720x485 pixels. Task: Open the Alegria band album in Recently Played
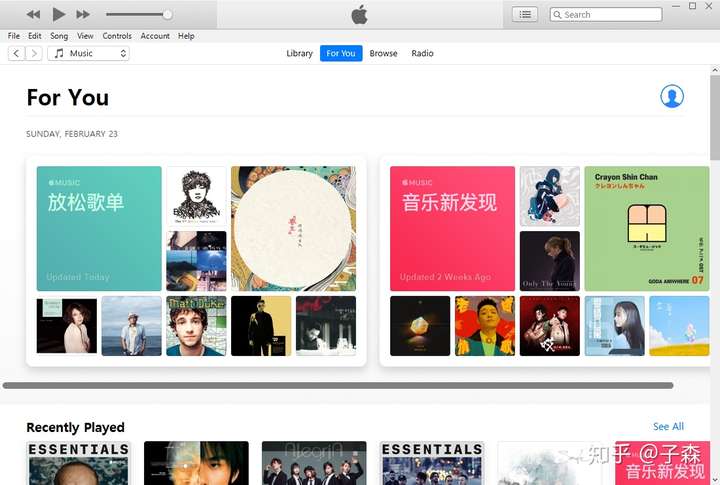[314, 463]
